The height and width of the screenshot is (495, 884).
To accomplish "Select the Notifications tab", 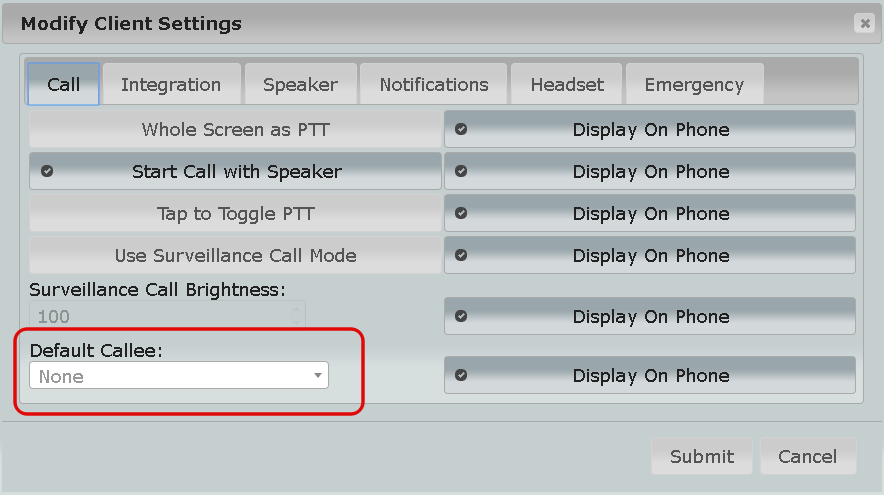I will coord(434,85).
